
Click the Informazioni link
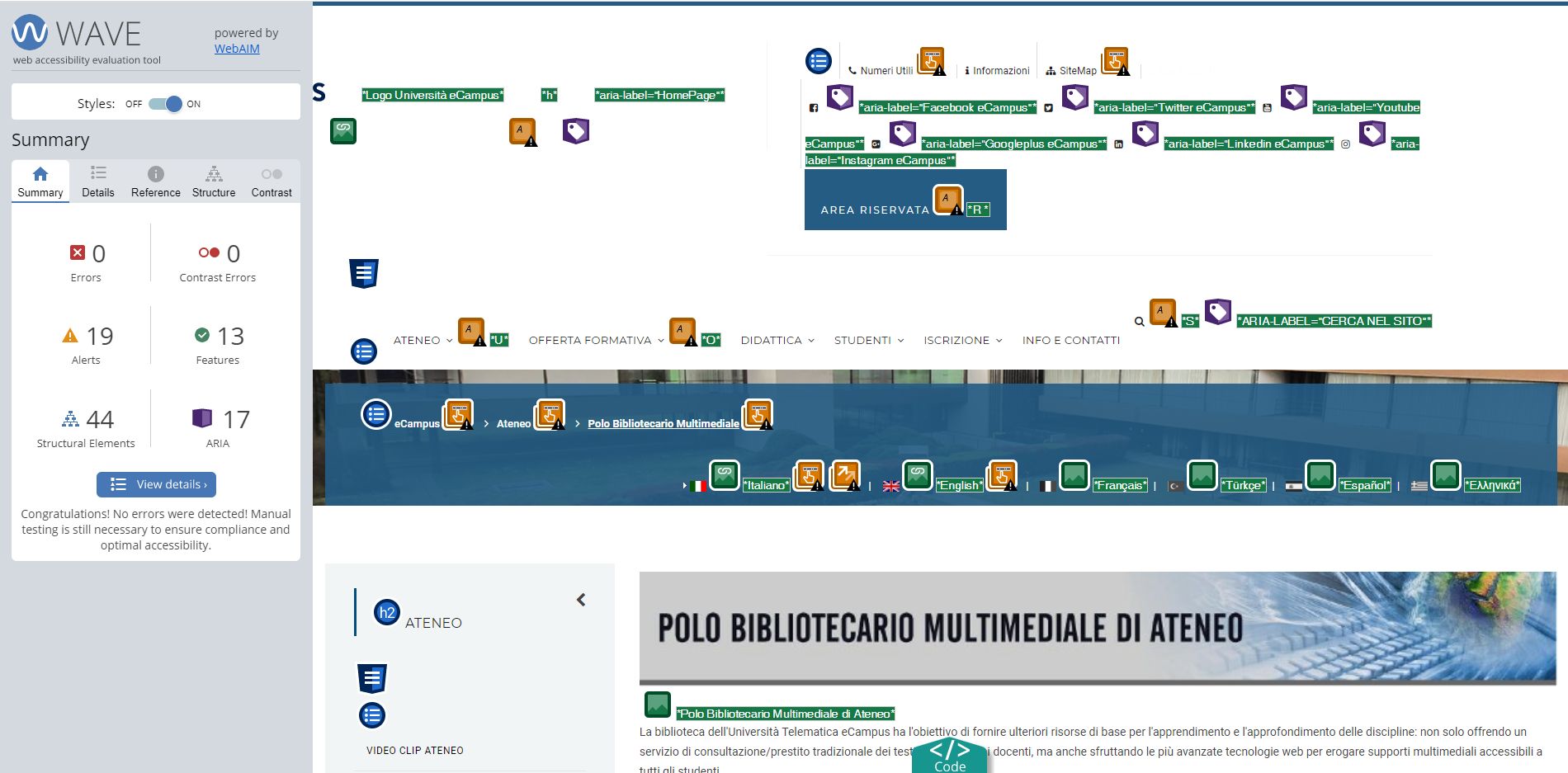[997, 71]
